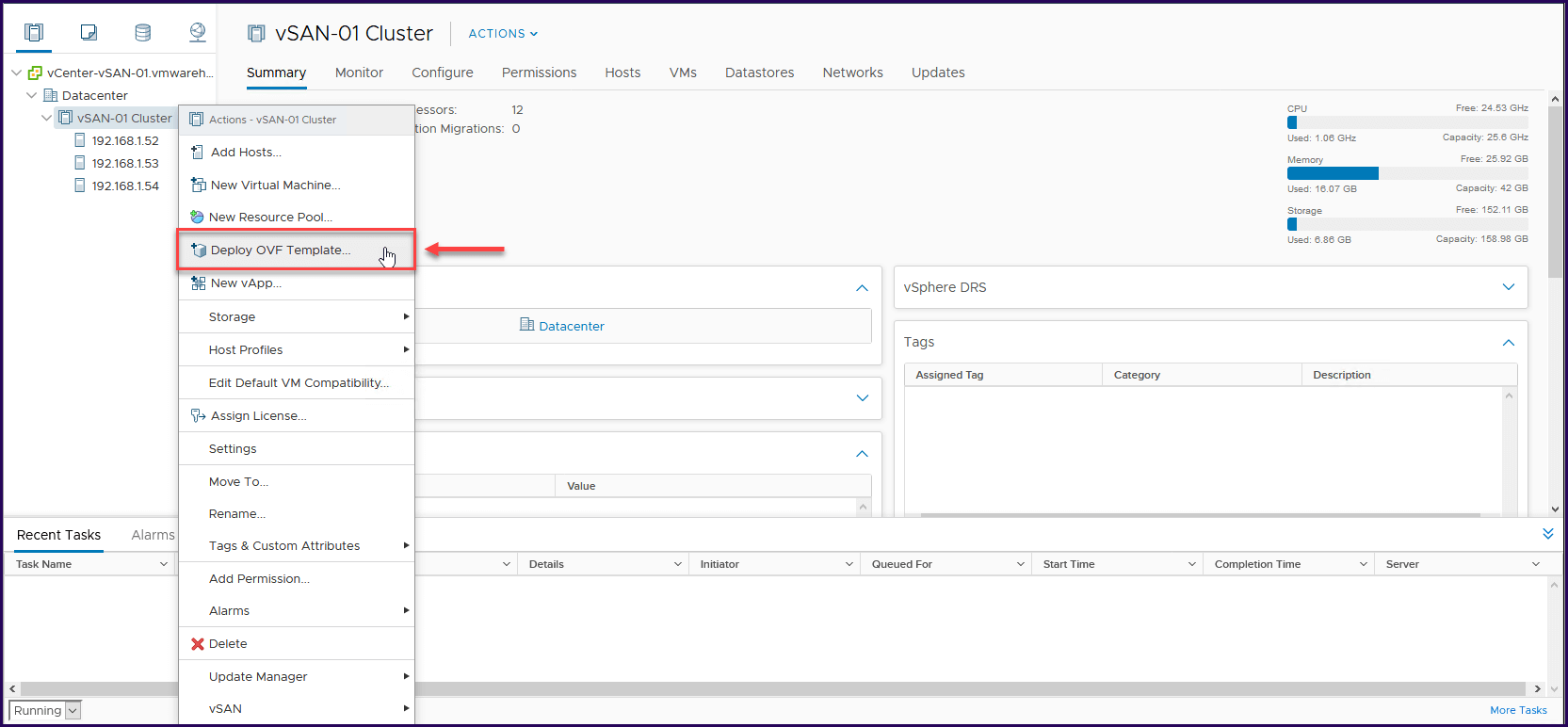
Task: Expand the Storage submenu
Action: point(297,316)
